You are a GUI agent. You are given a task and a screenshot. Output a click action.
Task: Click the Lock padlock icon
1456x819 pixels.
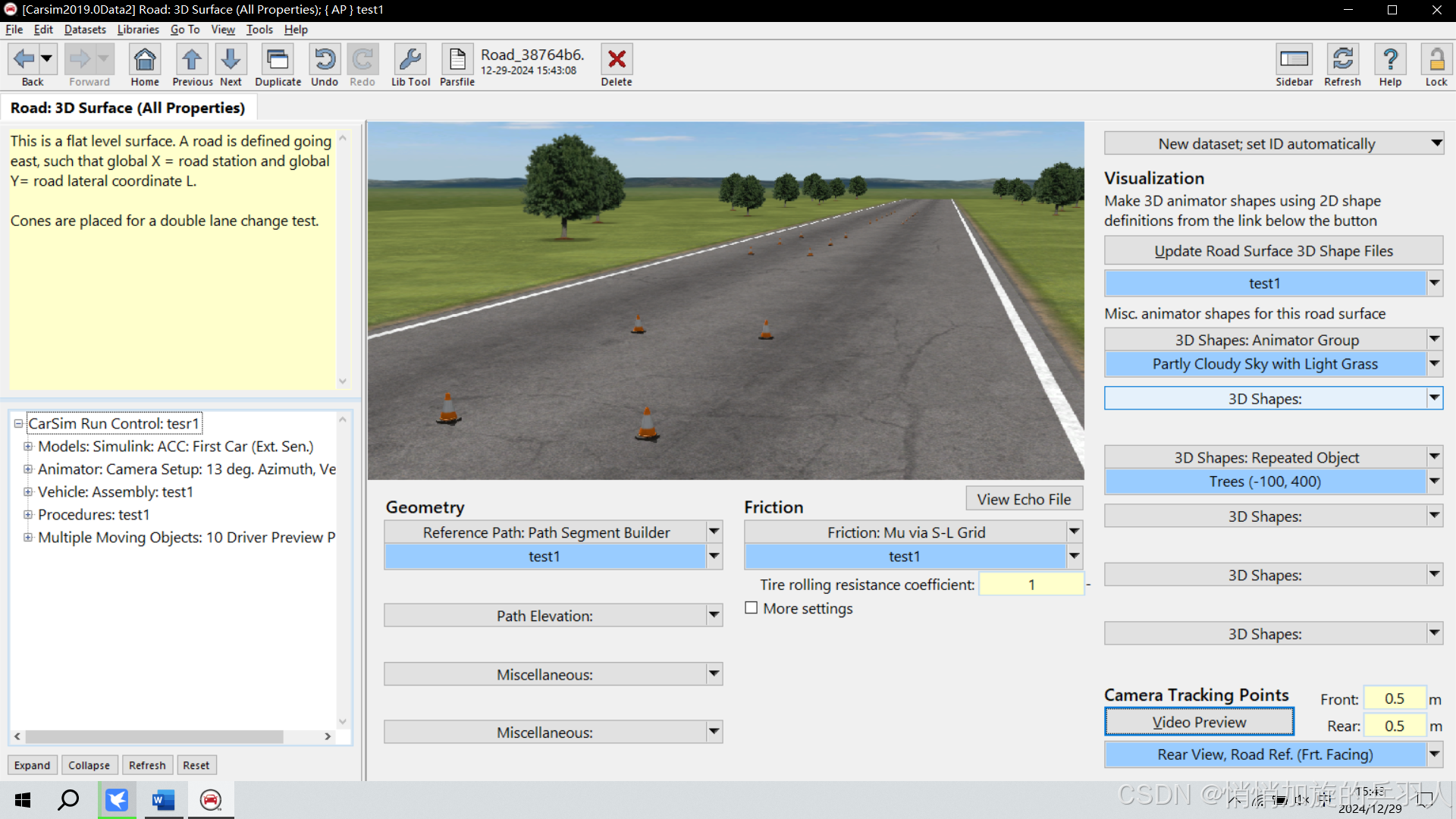pos(1436,60)
